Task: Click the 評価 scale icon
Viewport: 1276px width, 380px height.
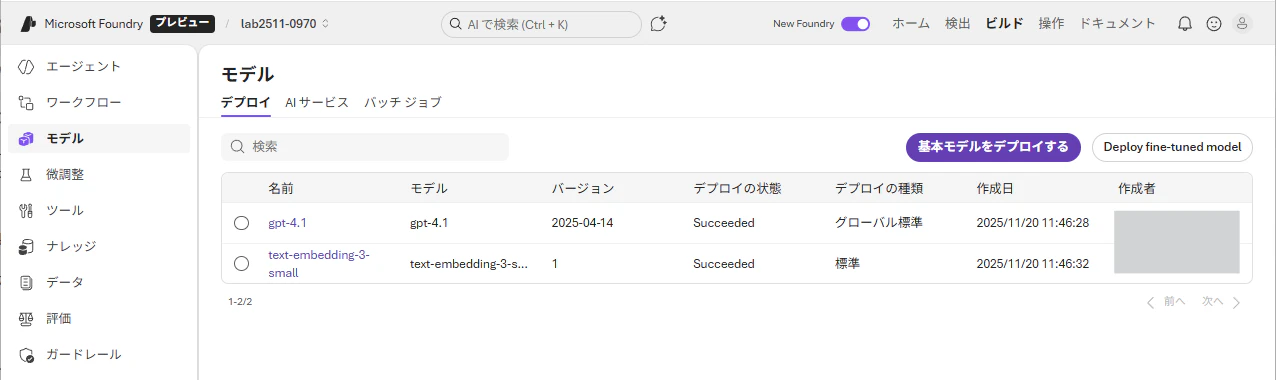Action: pos(27,319)
